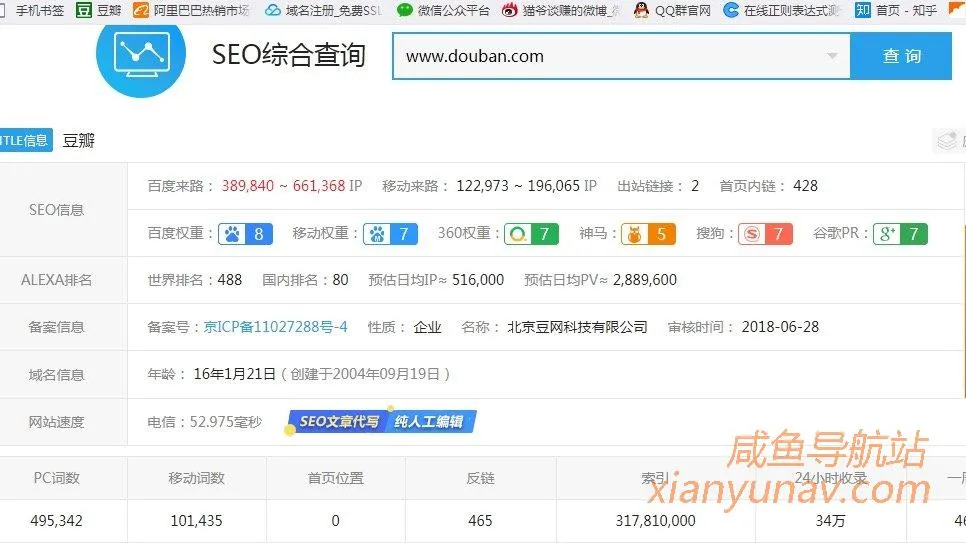
Task: Click the 神马 weight 5 badge
Action: 648,234
